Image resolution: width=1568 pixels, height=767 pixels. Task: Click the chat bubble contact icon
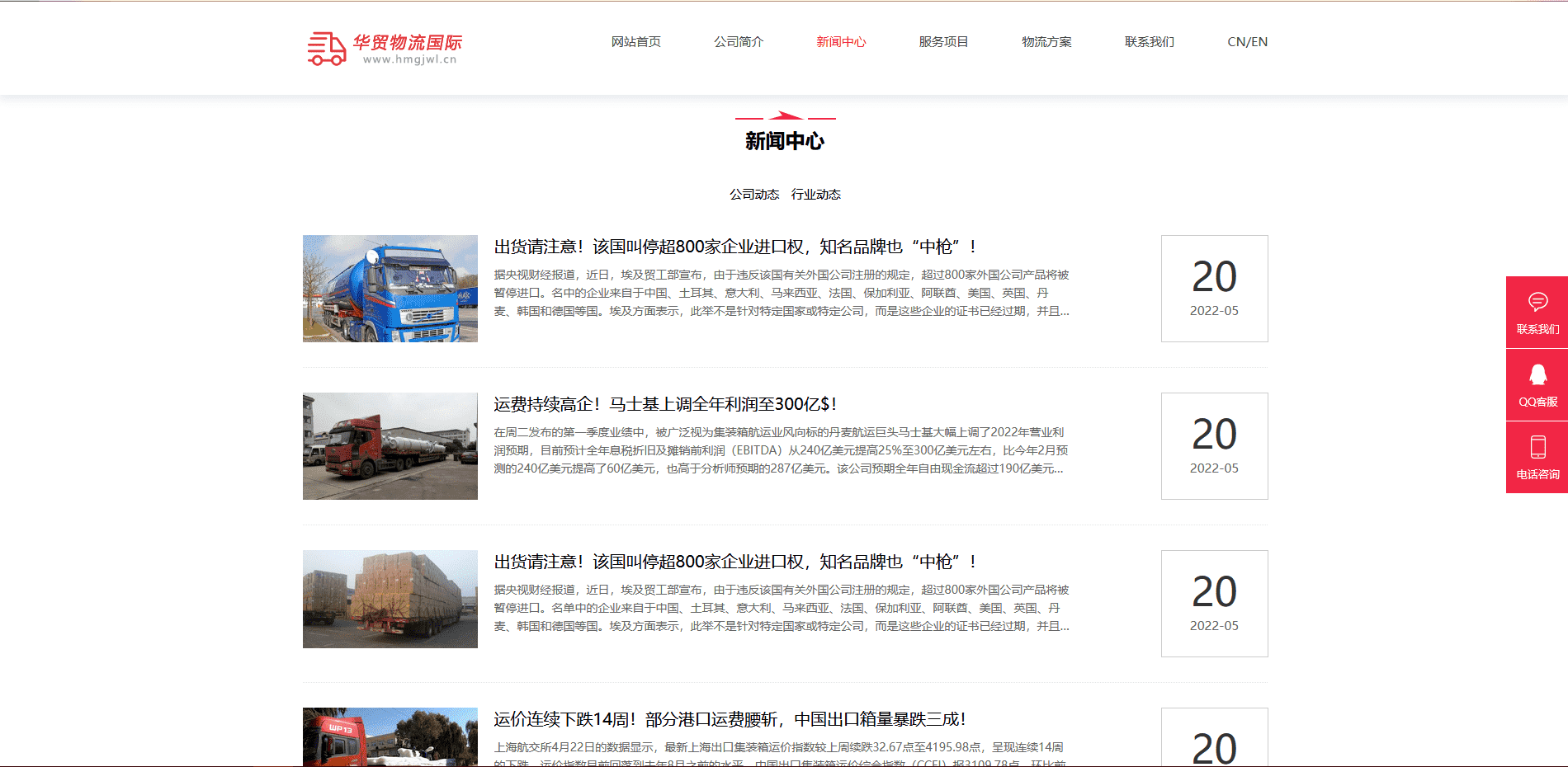click(x=1537, y=302)
